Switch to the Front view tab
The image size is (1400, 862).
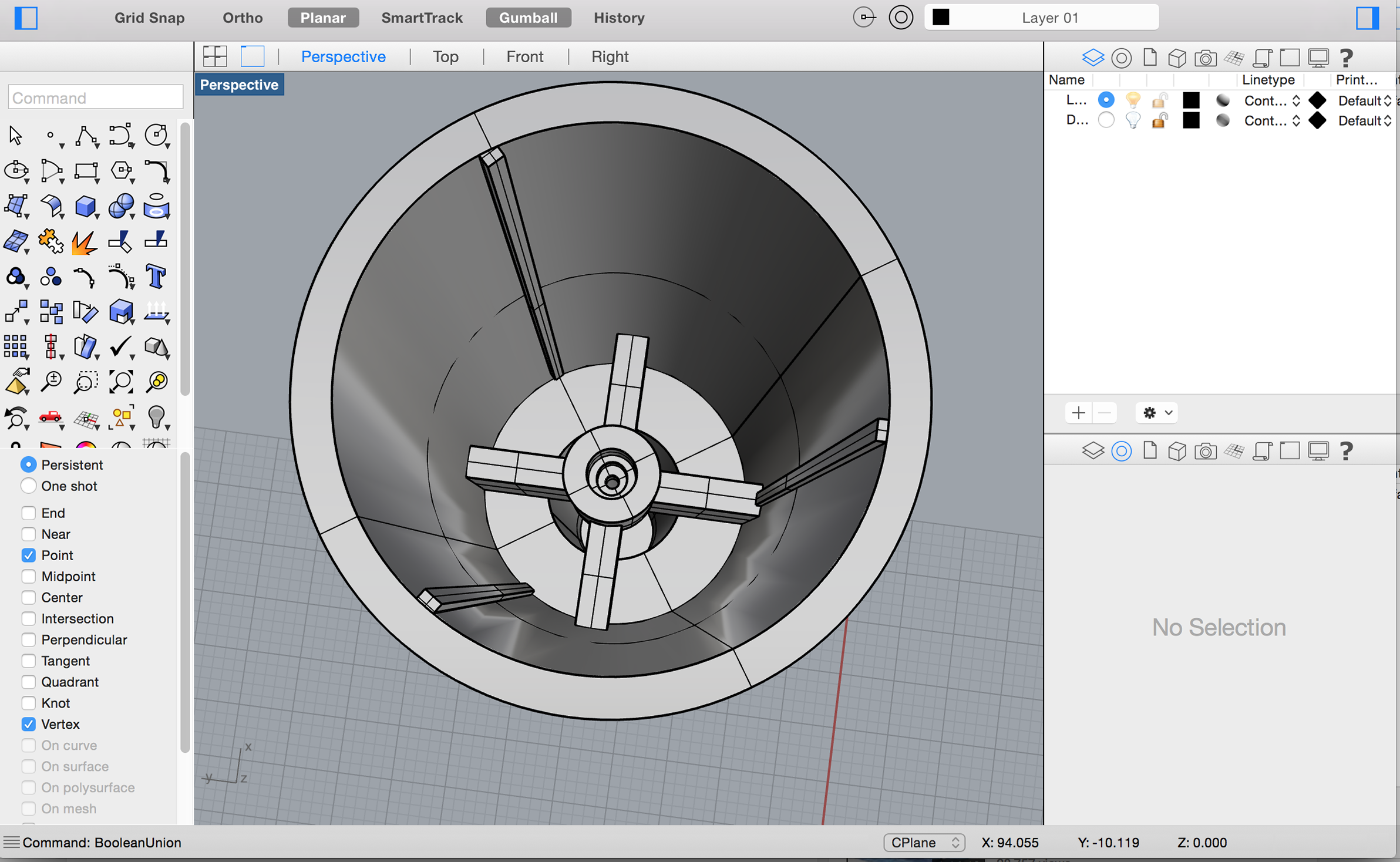(524, 56)
